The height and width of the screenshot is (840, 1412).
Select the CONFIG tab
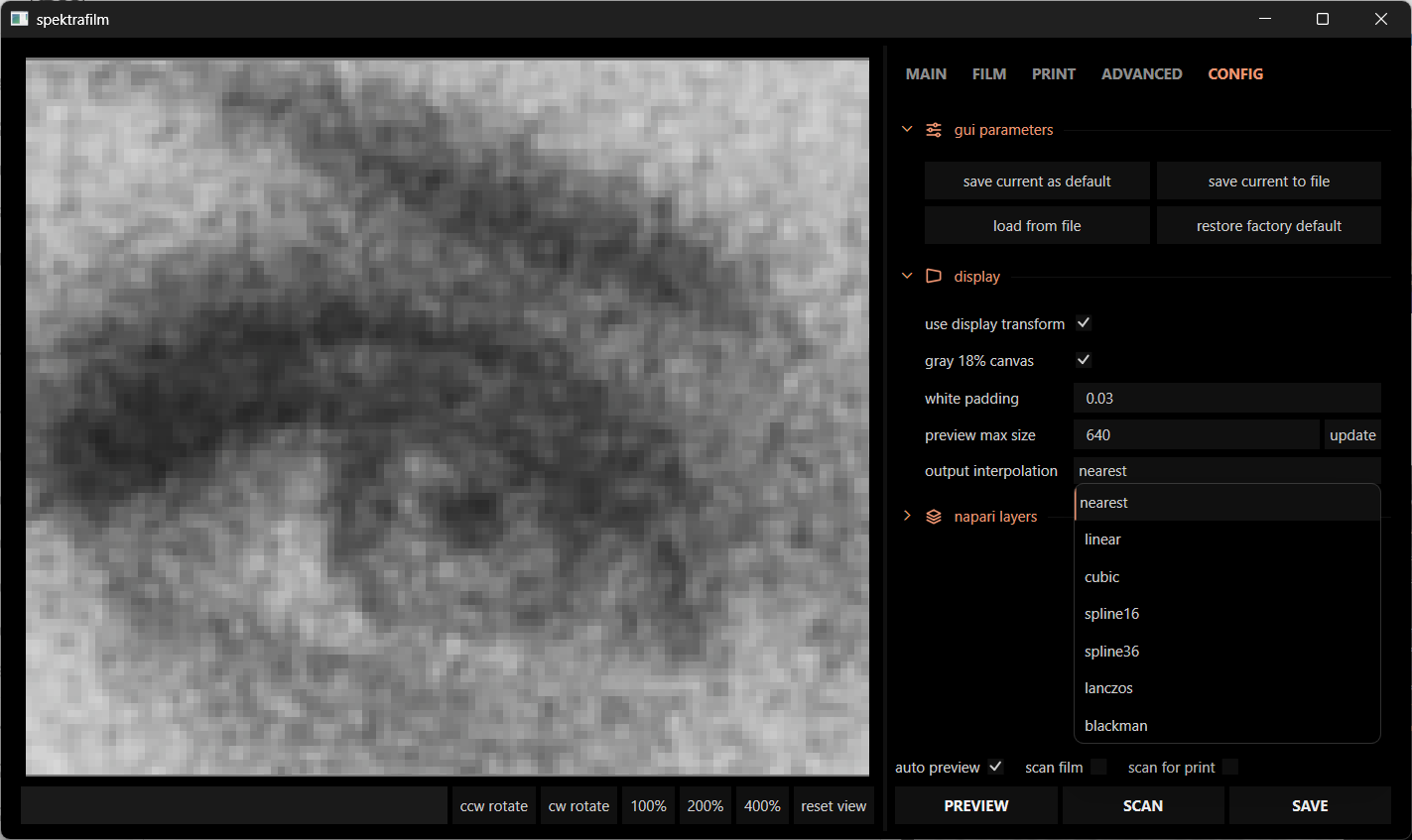pos(1235,74)
